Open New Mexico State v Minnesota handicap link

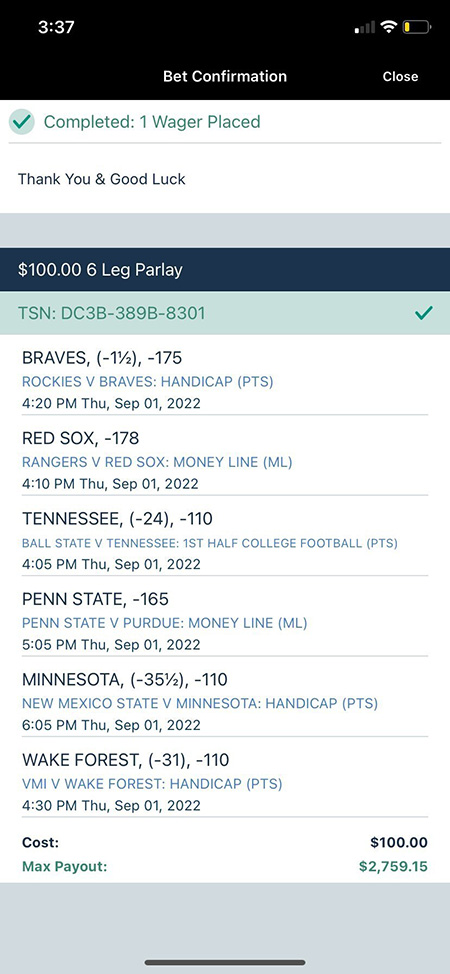(200, 704)
